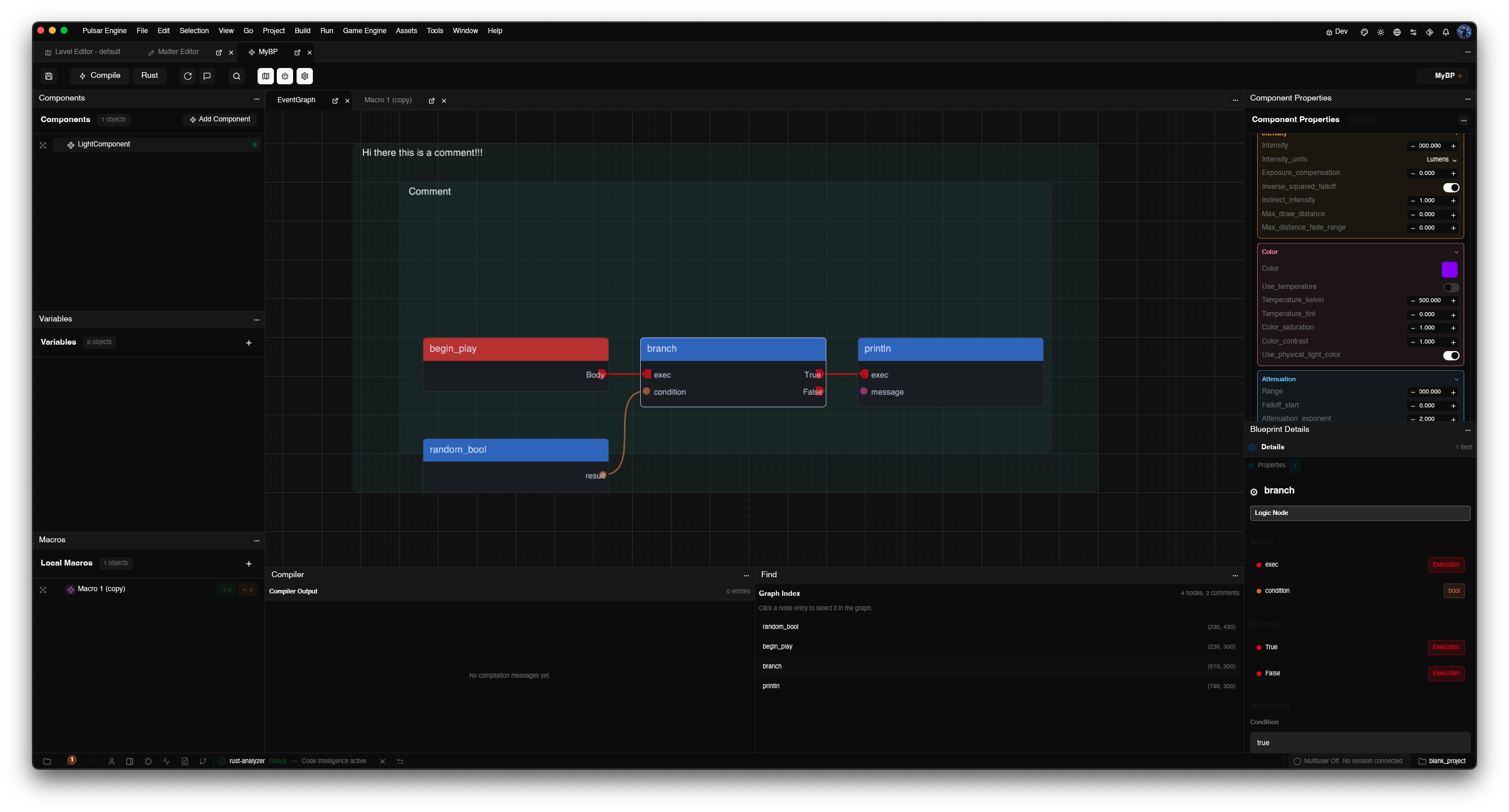Image resolution: width=1509 pixels, height=812 pixels.
Task: Open the sliders preferences icon in the title bar
Action: (1413, 32)
